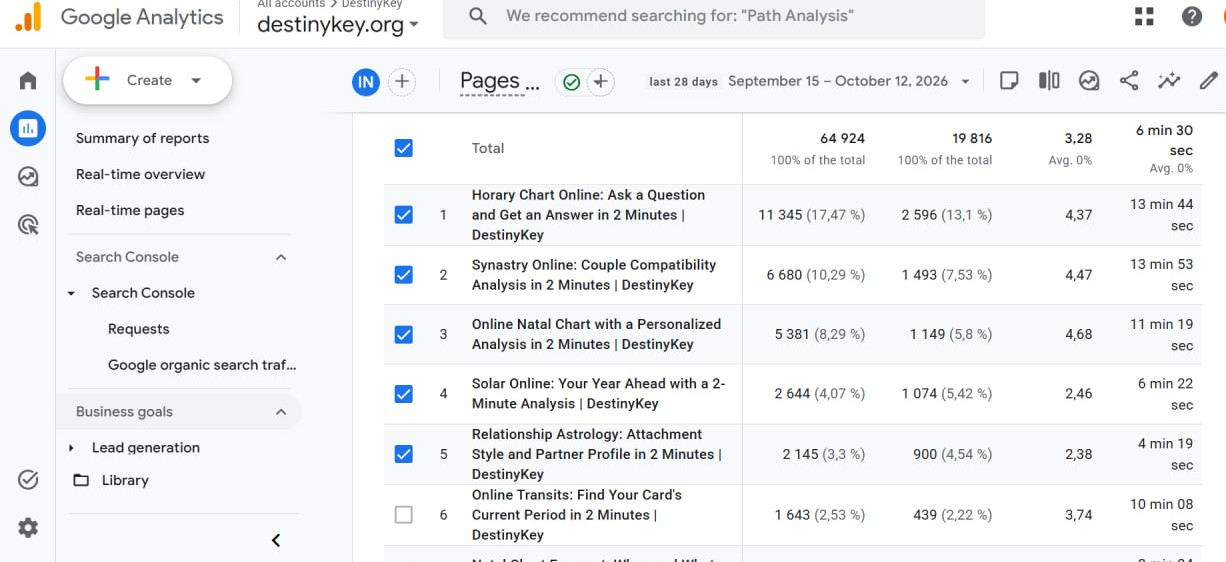Go to Home in left rail
The width and height of the screenshot is (1226, 562).
click(28, 81)
